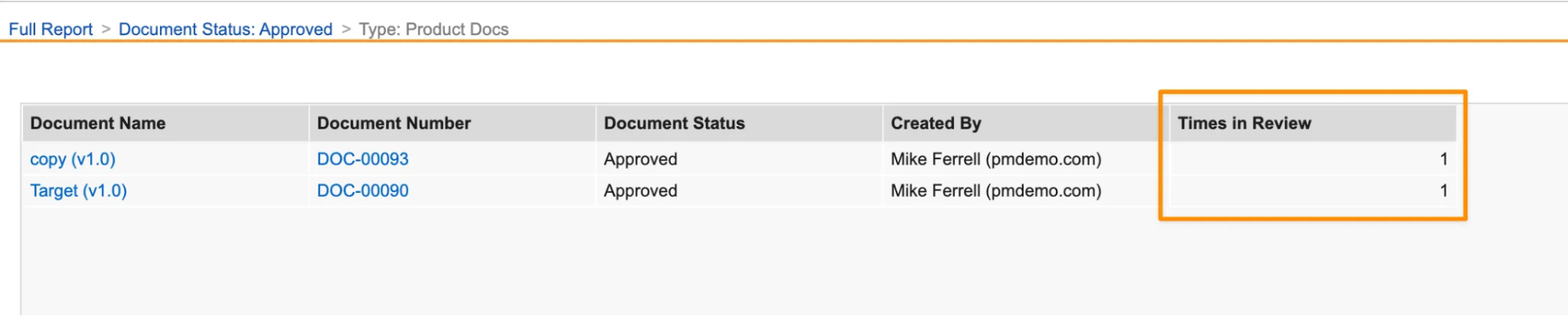Click Times in Review value for copy (v1.0)
The height and width of the screenshot is (316, 1568).
[1442, 159]
